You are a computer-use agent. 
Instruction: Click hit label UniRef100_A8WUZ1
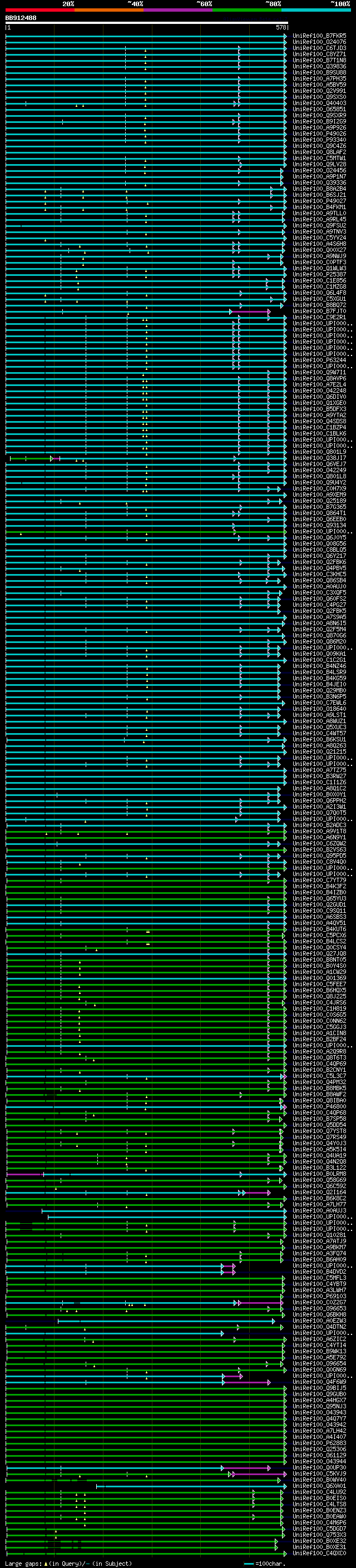click(319, 721)
